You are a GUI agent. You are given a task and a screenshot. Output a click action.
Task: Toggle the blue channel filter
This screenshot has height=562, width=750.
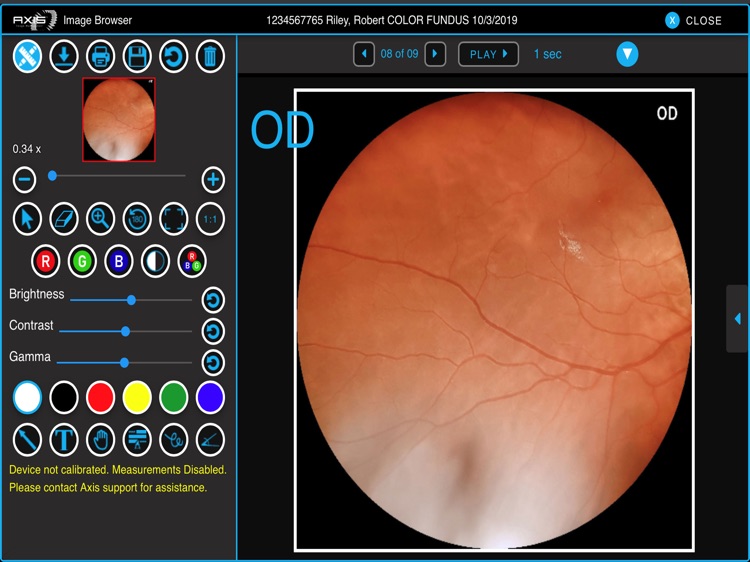(119, 261)
